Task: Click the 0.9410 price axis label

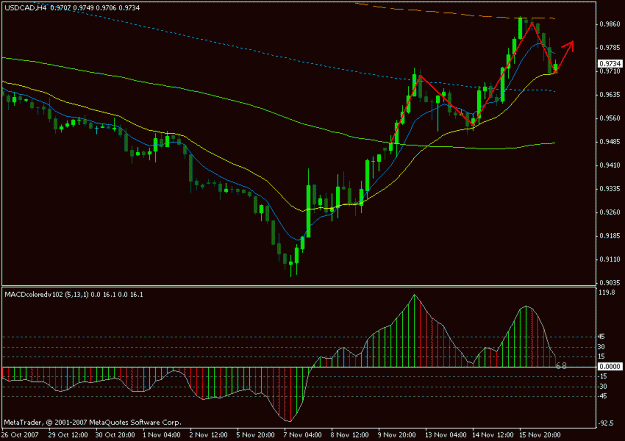Action: (610, 165)
